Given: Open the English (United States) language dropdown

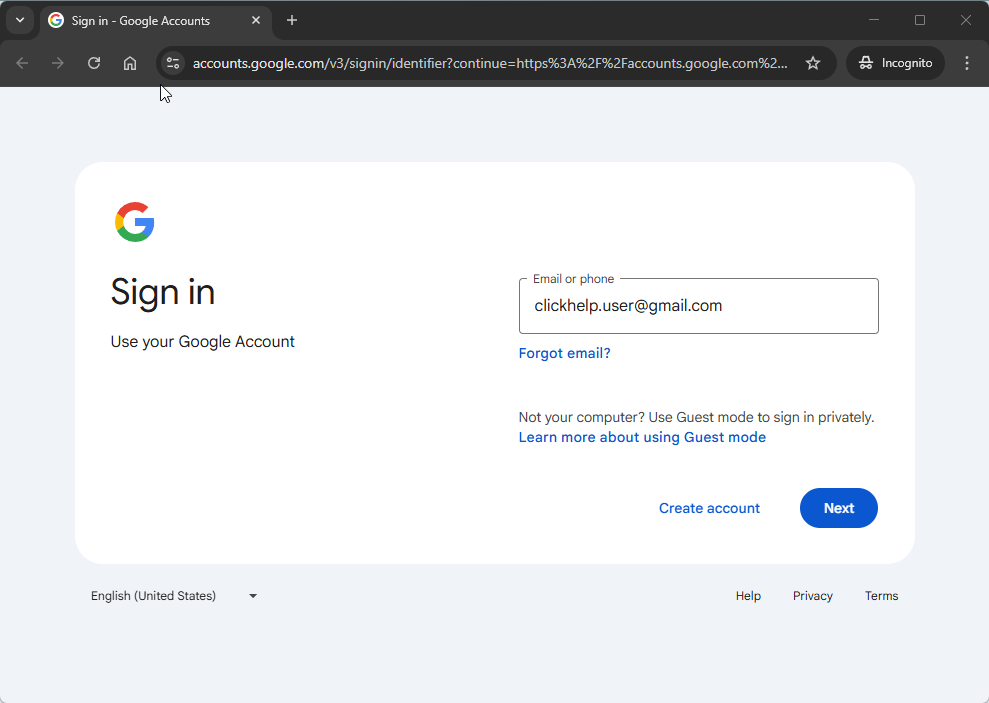Looking at the screenshot, I should (x=152, y=595).
